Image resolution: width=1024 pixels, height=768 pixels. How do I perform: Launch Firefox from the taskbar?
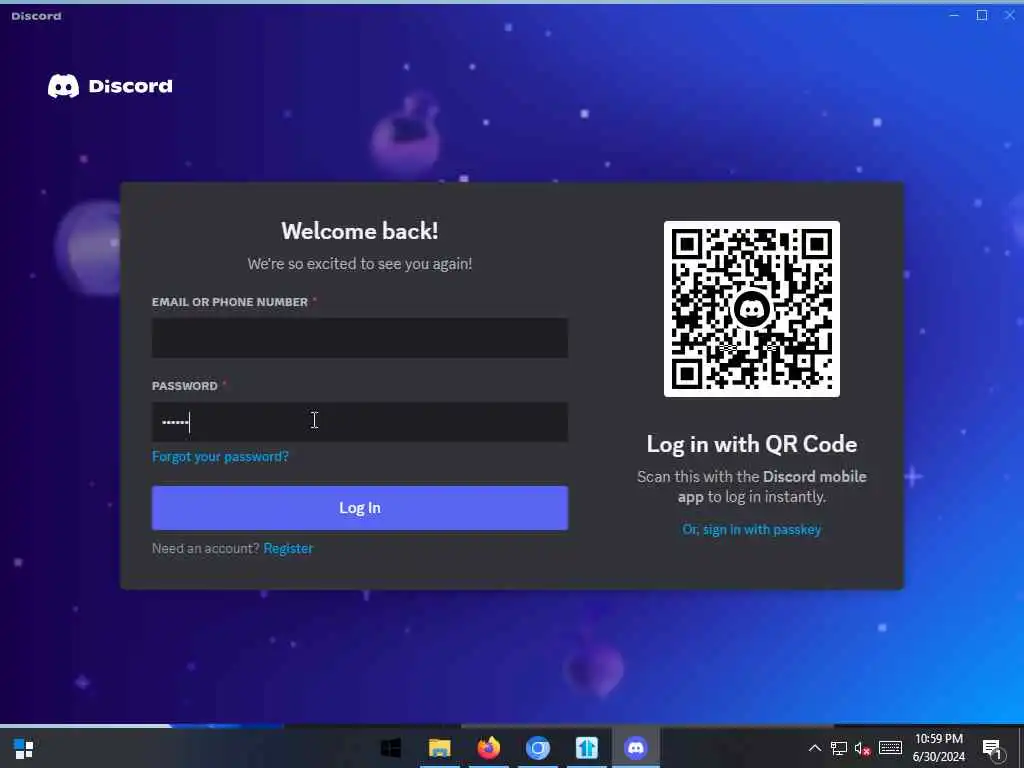point(488,748)
